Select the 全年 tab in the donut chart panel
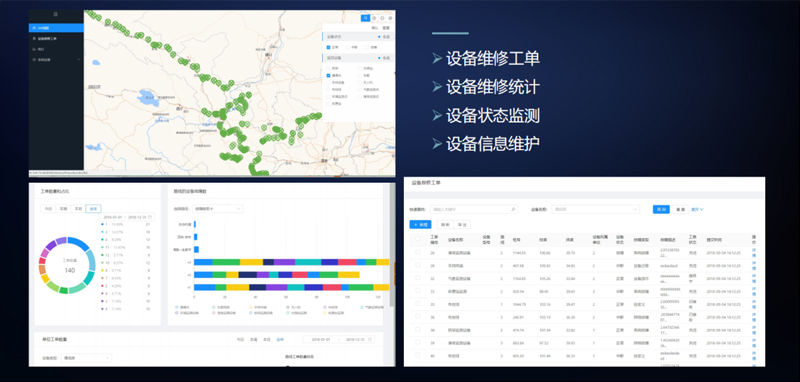The height and width of the screenshot is (382, 800). pos(94,209)
